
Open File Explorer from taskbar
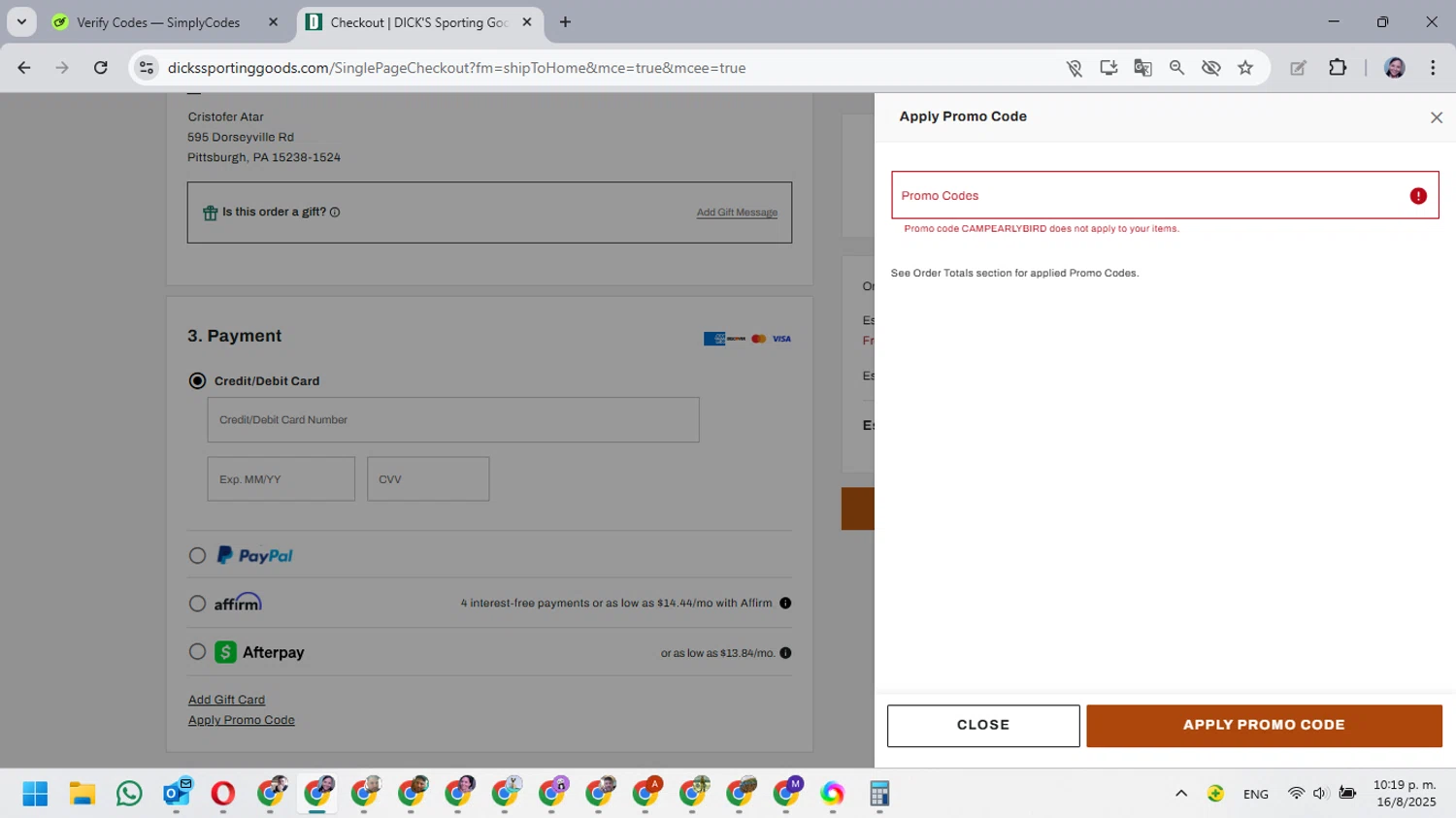click(82, 794)
